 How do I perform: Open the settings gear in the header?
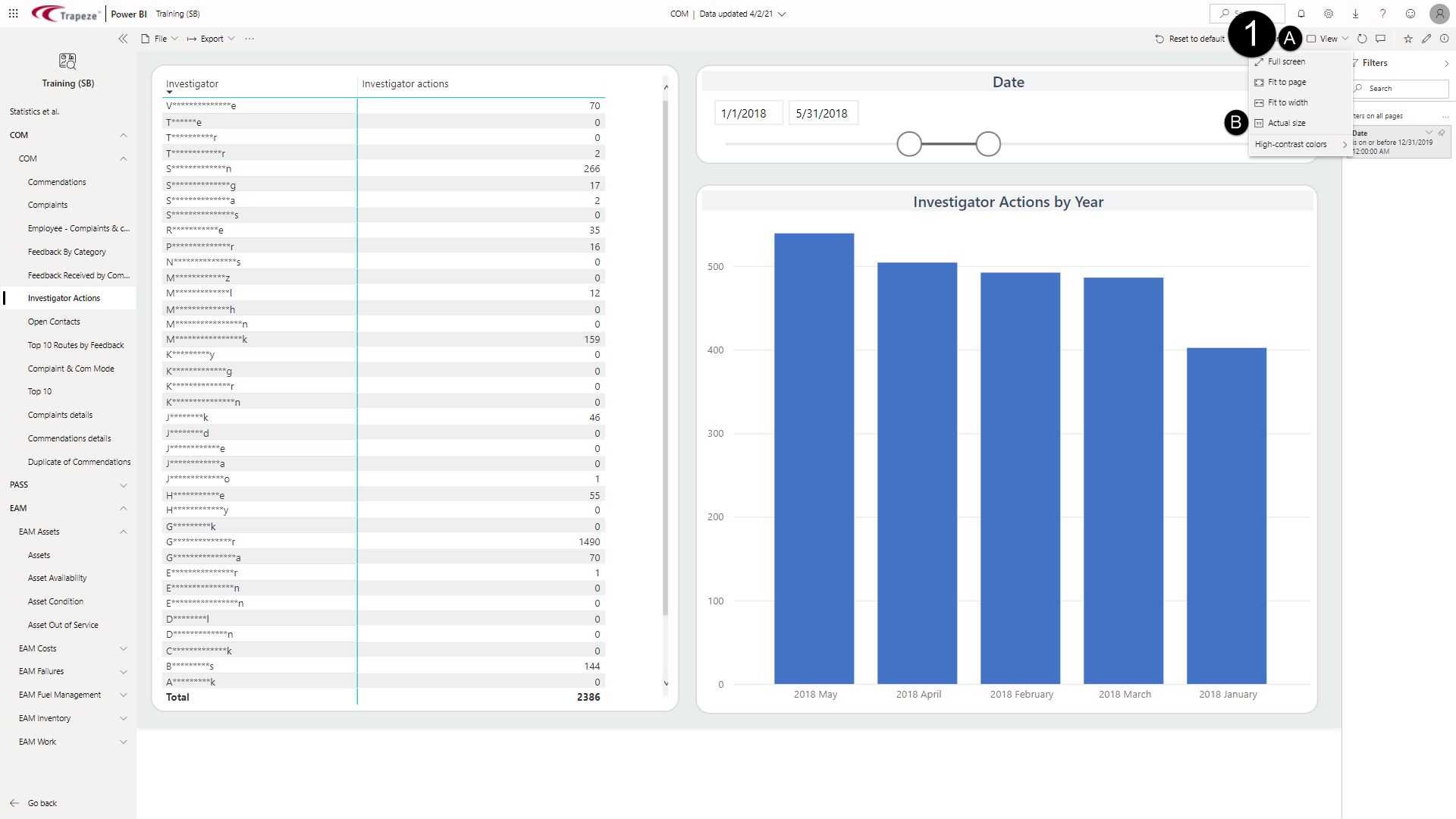point(1329,14)
